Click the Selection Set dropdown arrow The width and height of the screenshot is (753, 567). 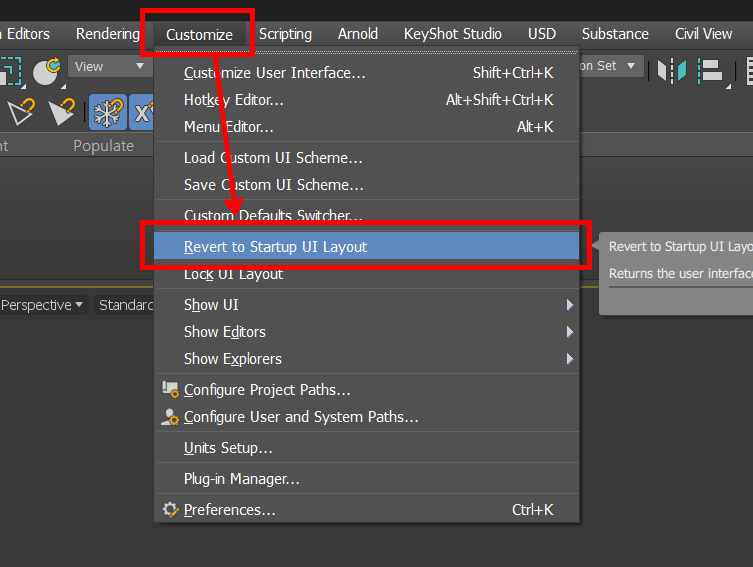[x=631, y=66]
